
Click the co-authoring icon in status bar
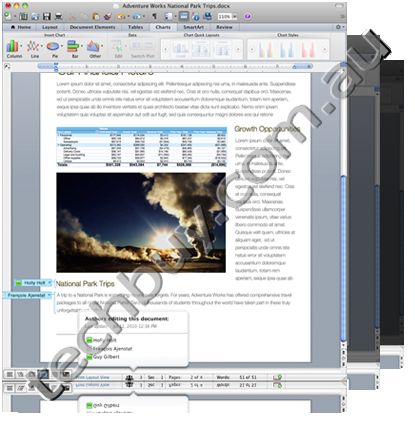[129, 378]
